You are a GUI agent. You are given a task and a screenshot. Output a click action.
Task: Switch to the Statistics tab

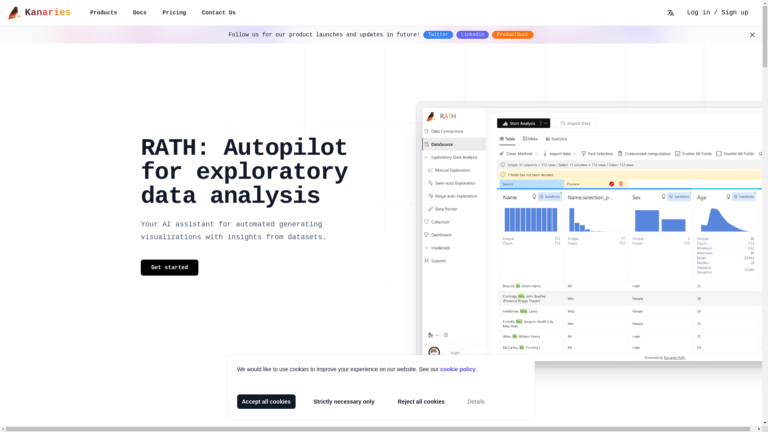(x=556, y=139)
